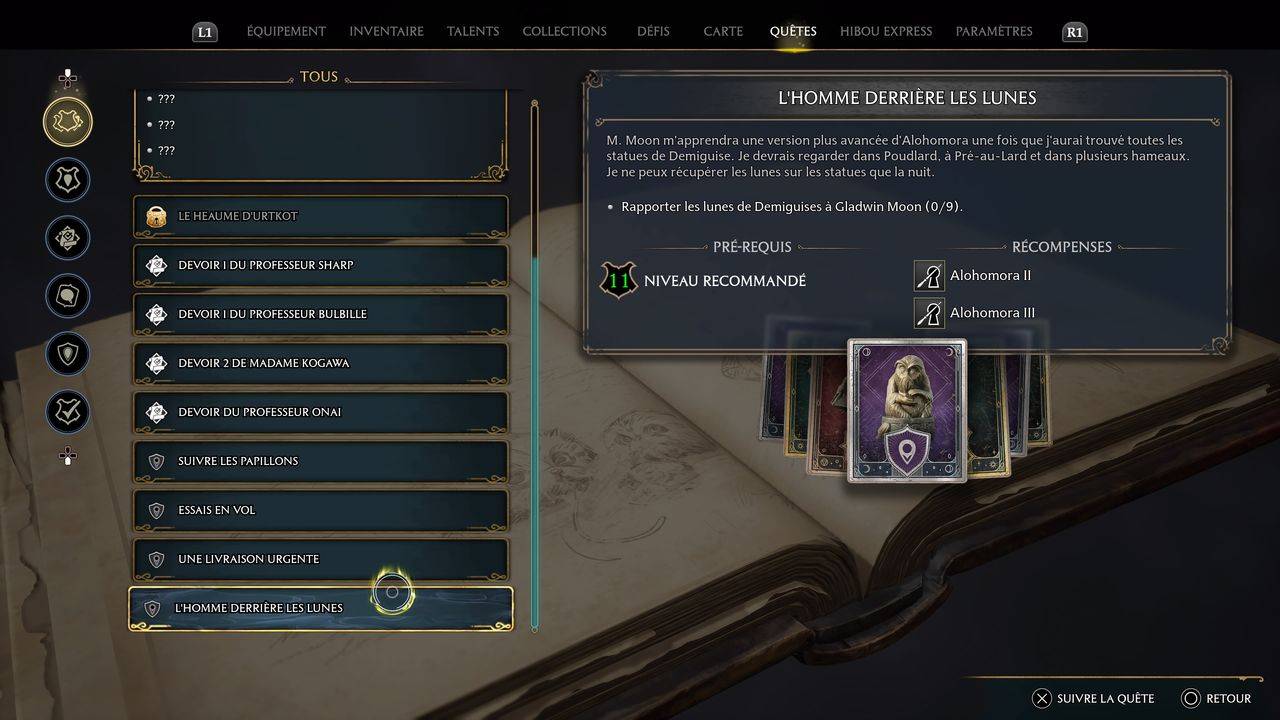The image size is (1280, 720).
Task: Click Suivre la quête button
Action: 1093,698
